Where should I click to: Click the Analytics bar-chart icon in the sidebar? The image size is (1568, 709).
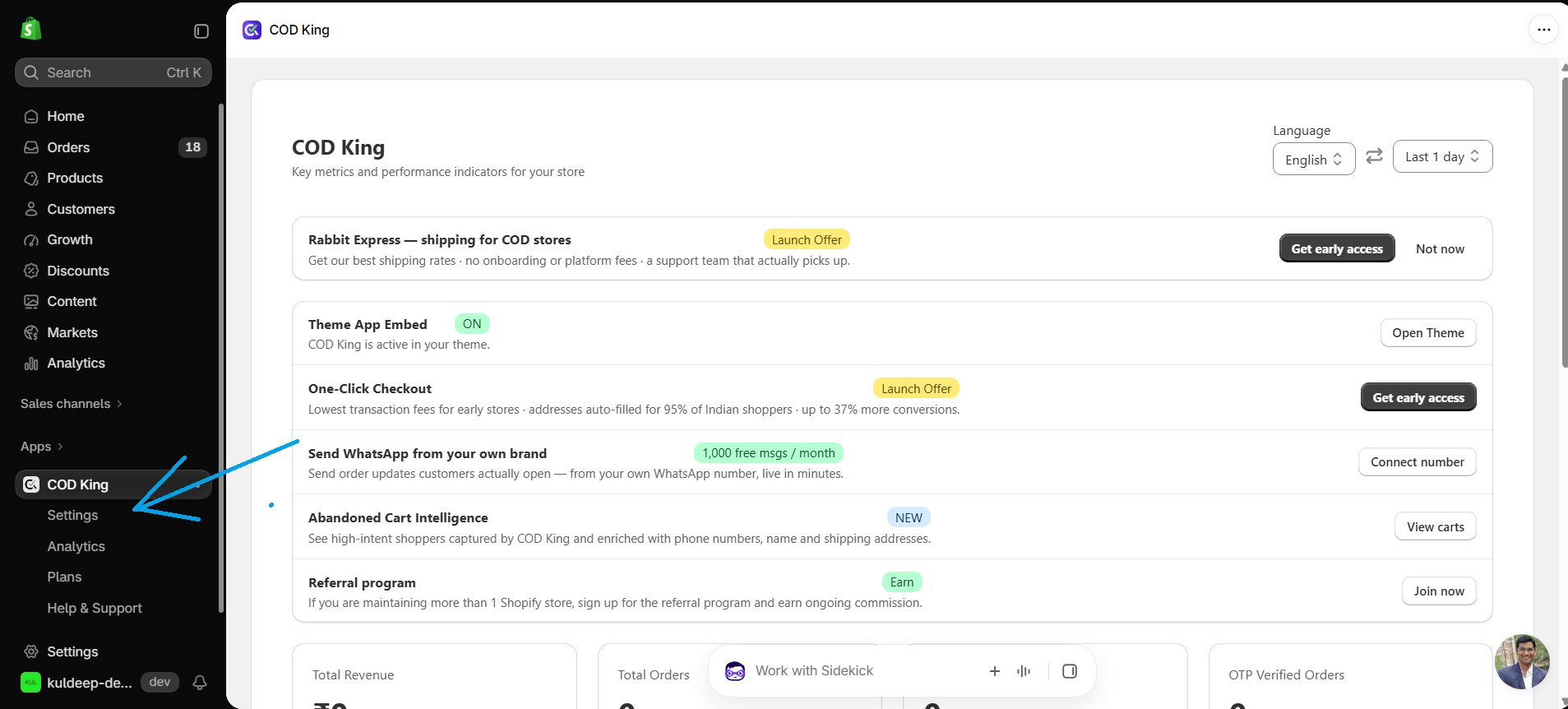tap(31, 364)
